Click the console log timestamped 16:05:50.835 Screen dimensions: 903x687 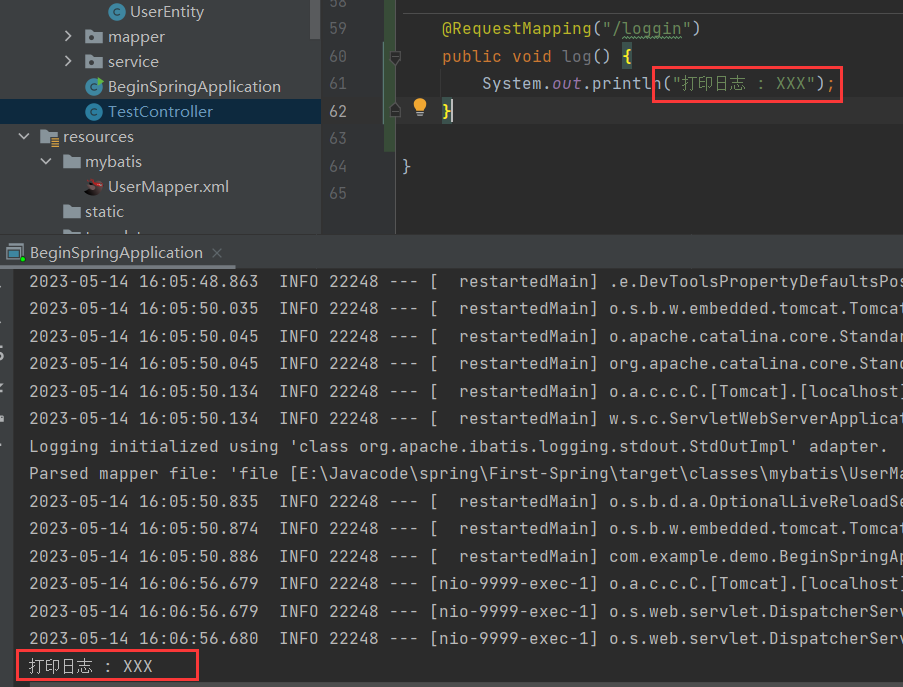465,502
